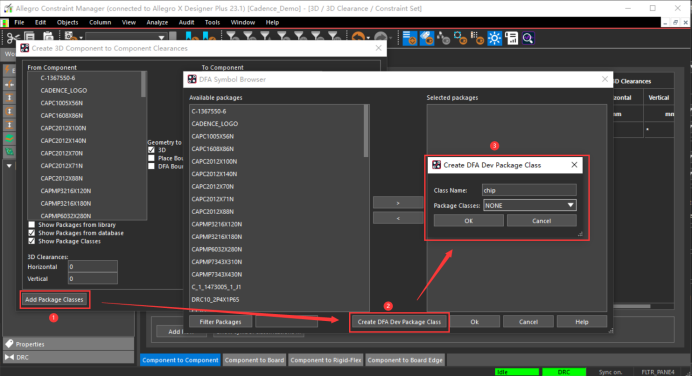
Task: Open the File menu
Action: pos(19,22)
